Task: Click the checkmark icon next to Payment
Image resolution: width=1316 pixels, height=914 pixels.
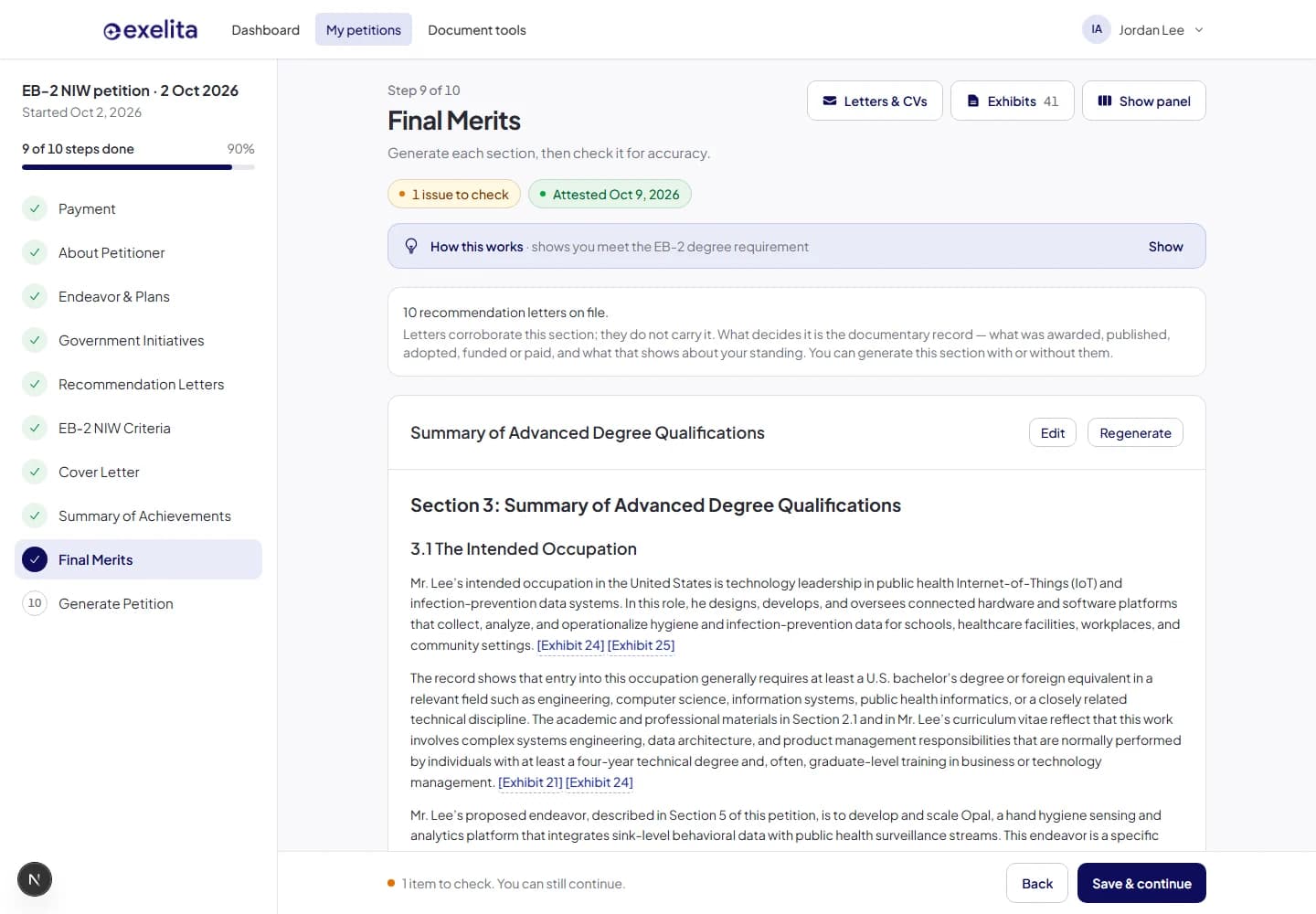Action: click(x=35, y=208)
